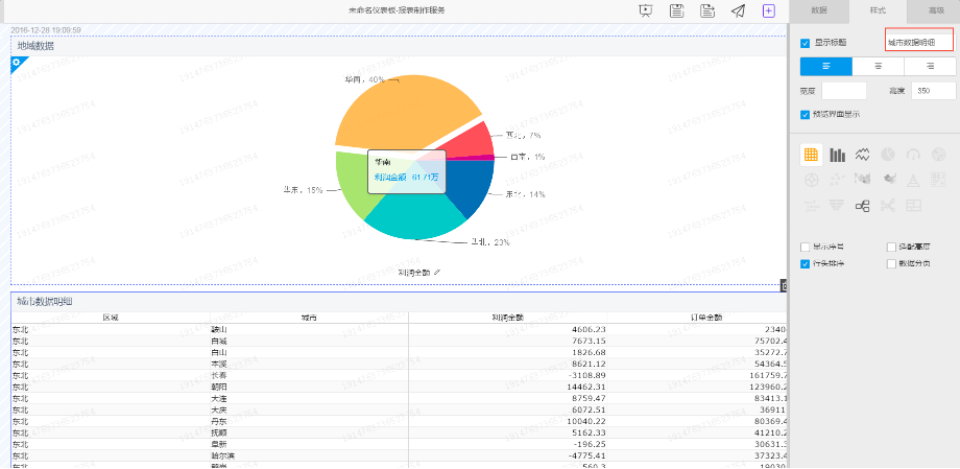Click the purple add widget icon
This screenshot has height=469, width=960.
769,11
